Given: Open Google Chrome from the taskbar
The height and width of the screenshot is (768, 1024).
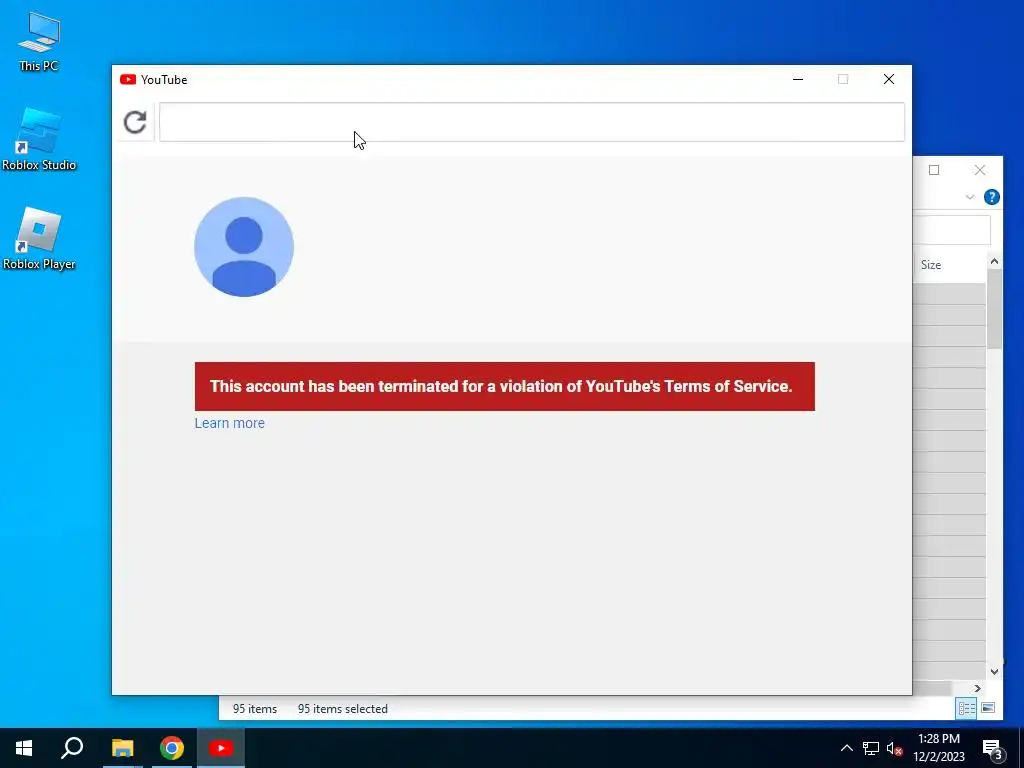Looking at the screenshot, I should [172, 748].
